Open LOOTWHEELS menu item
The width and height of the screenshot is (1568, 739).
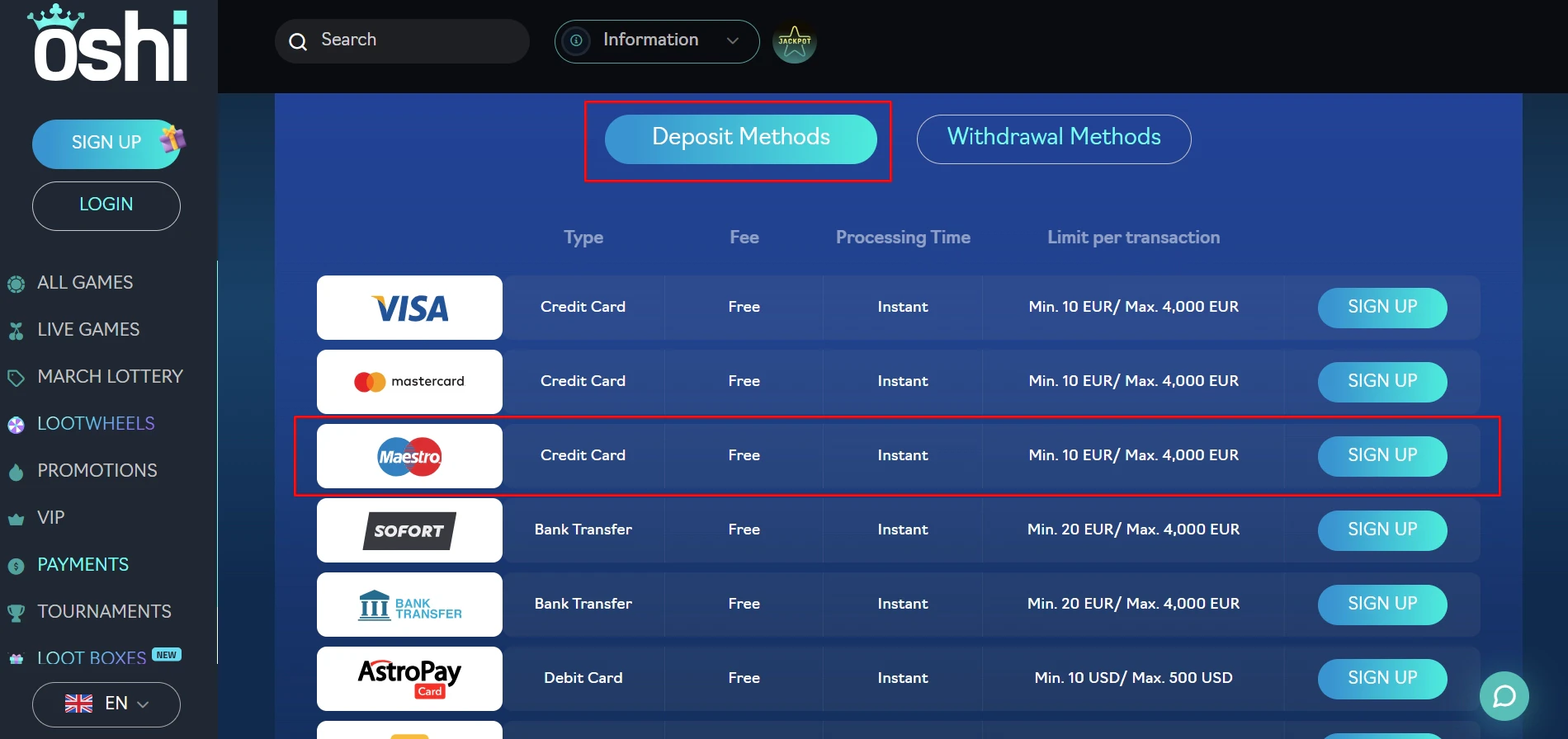pyautogui.click(x=96, y=424)
